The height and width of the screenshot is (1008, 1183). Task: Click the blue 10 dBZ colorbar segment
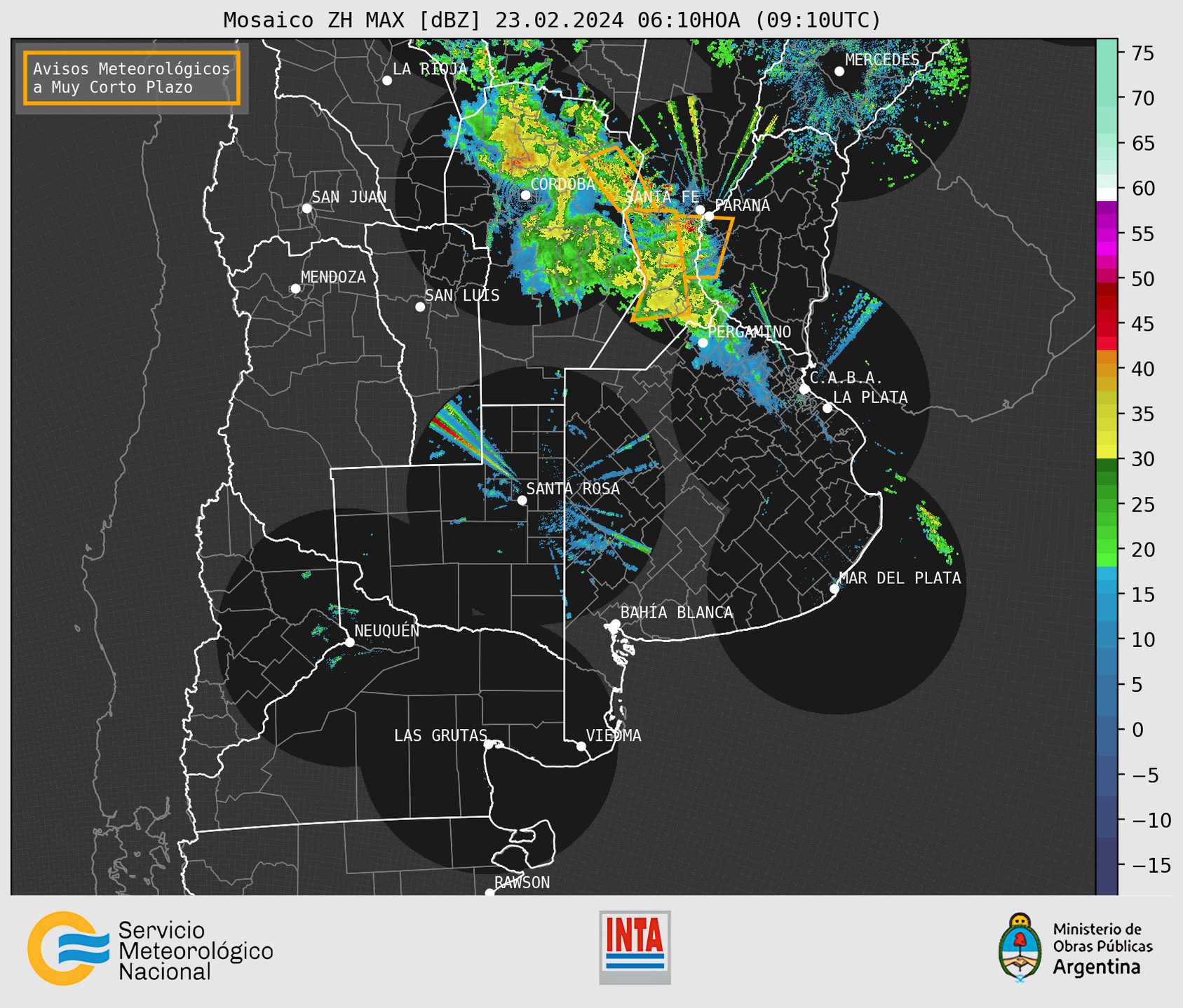click(1106, 640)
